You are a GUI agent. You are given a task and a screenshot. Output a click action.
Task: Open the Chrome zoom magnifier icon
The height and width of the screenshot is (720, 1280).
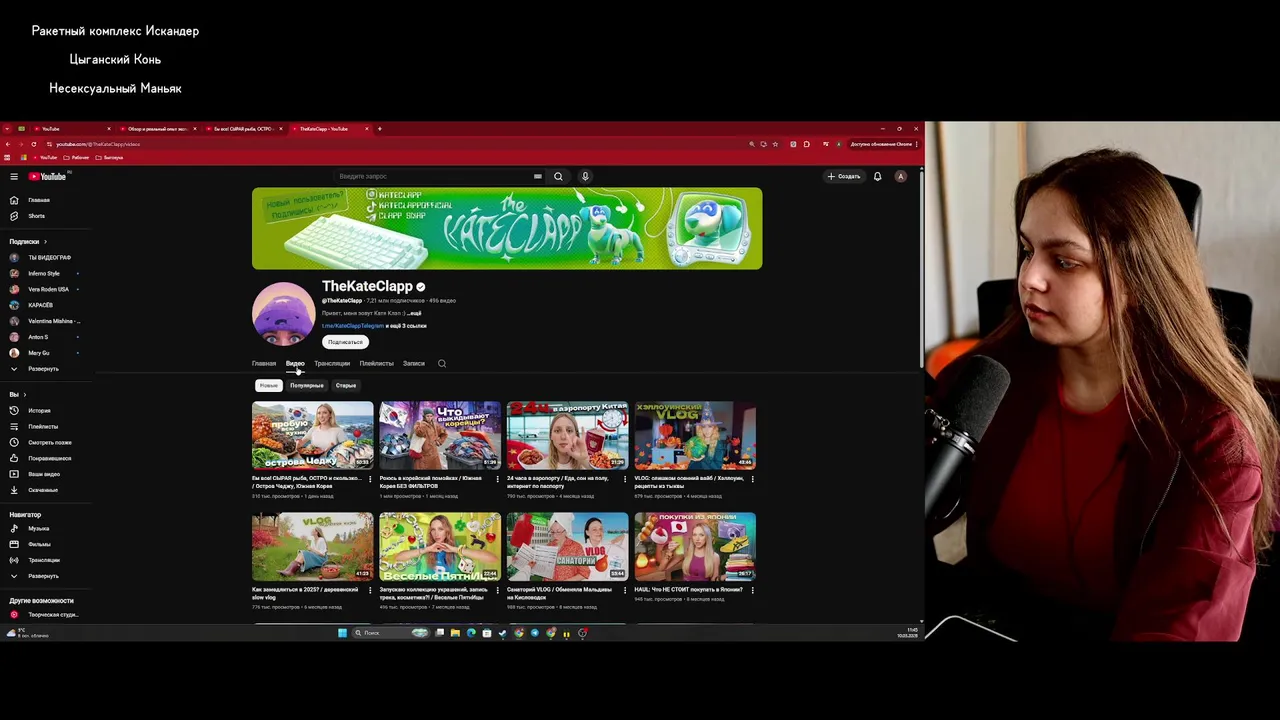(751, 144)
